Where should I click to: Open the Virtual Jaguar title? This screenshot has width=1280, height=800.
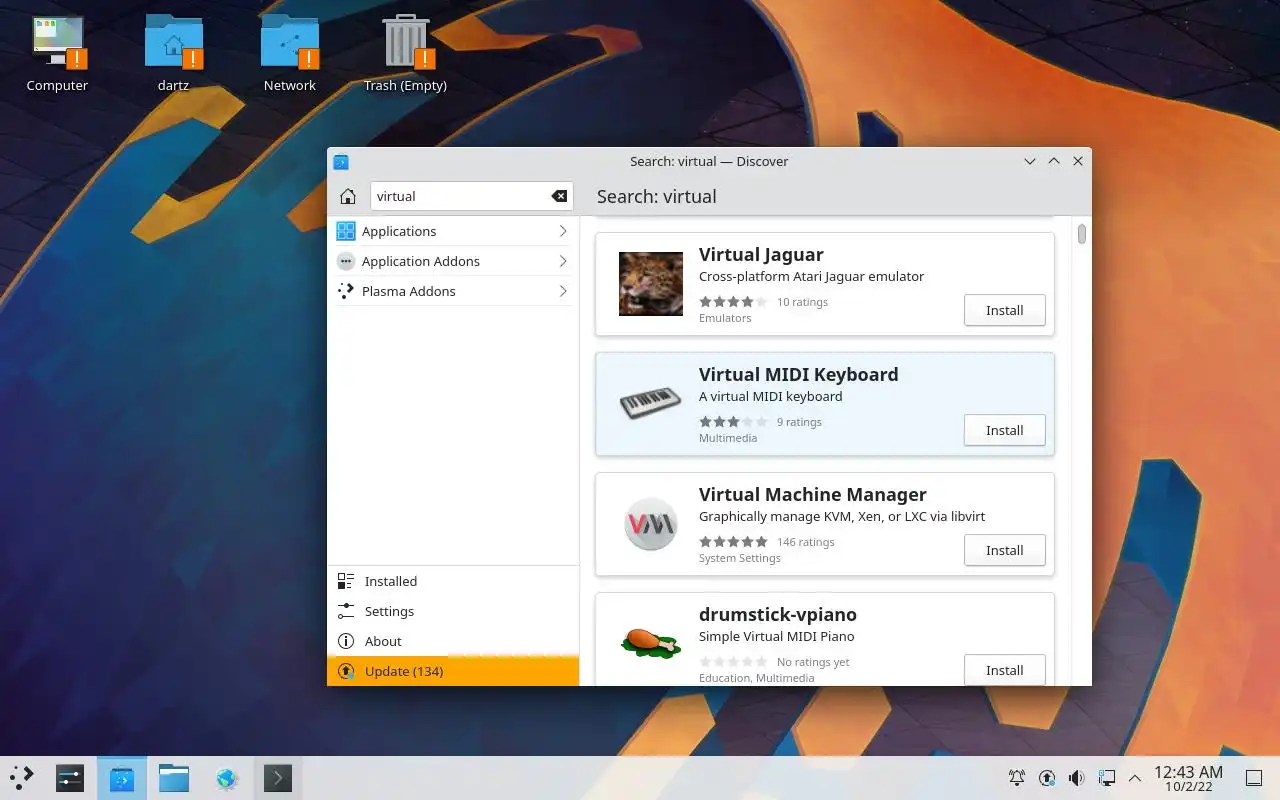click(x=761, y=254)
